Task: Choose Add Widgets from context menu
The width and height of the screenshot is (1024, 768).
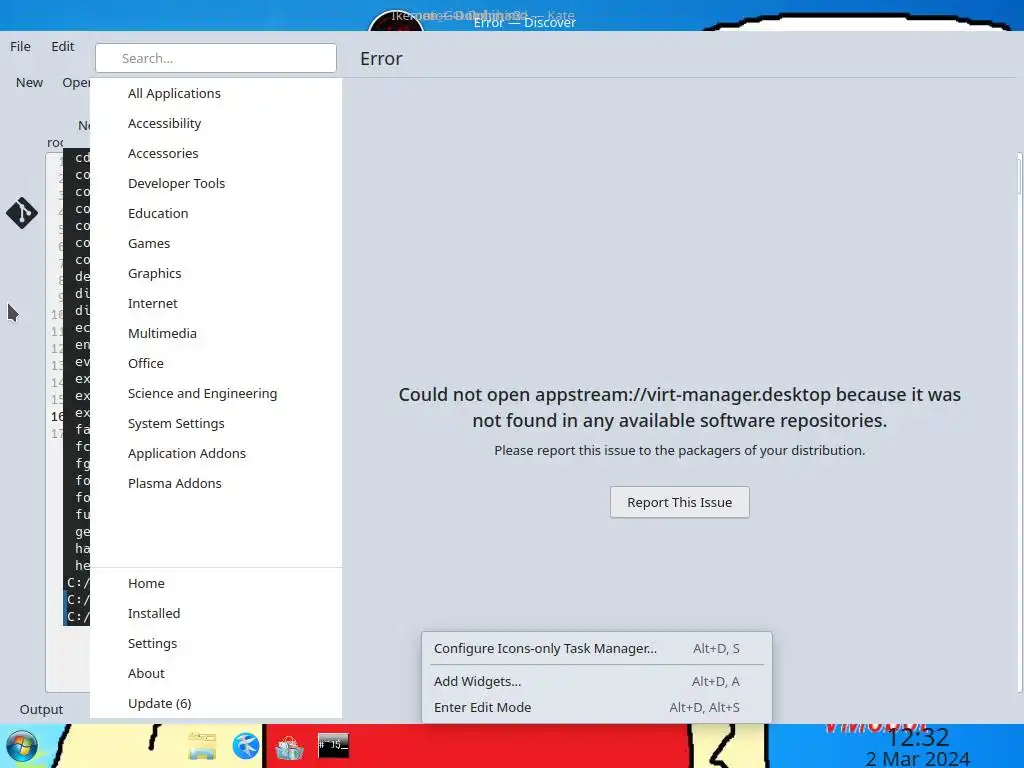Action: point(597,681)
